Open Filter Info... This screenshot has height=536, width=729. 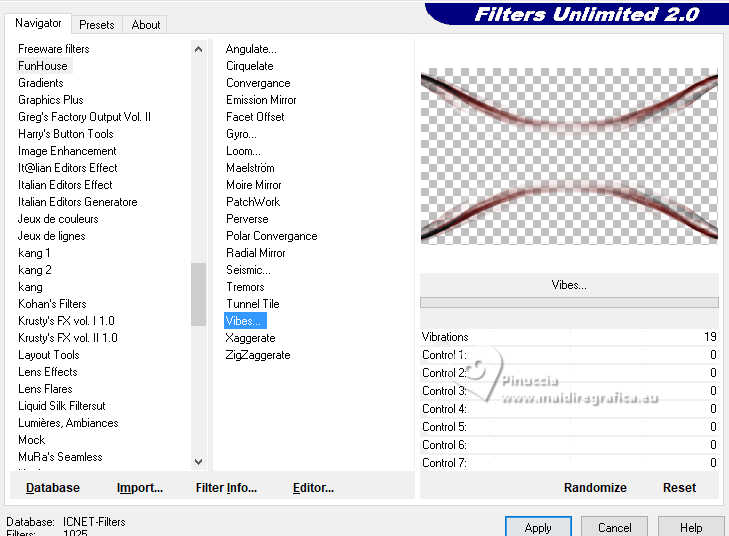point(226,488)
